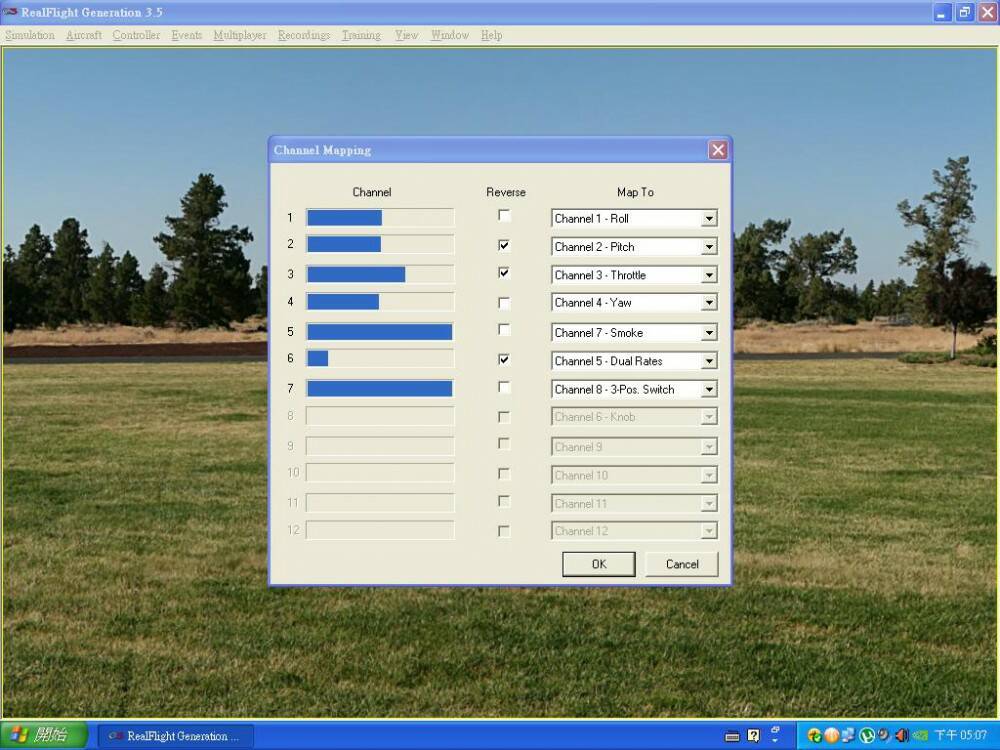Expand the Channel 7 - Smoke dropdown
The image size is (1000, 750).
coord(709,333)
